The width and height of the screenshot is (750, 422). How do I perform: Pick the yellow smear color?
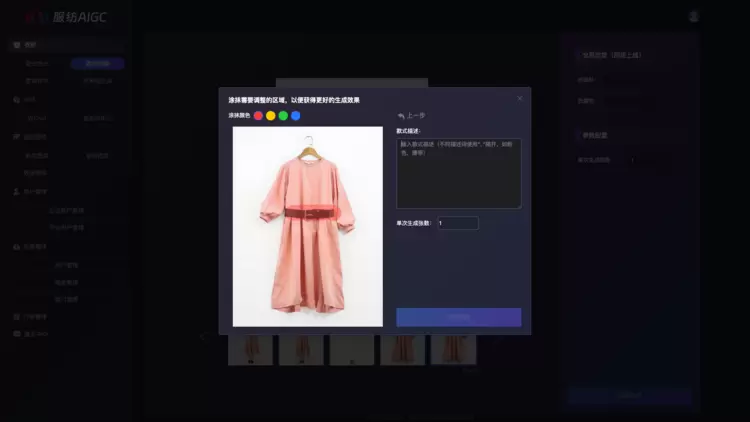(x=271, y=116)
